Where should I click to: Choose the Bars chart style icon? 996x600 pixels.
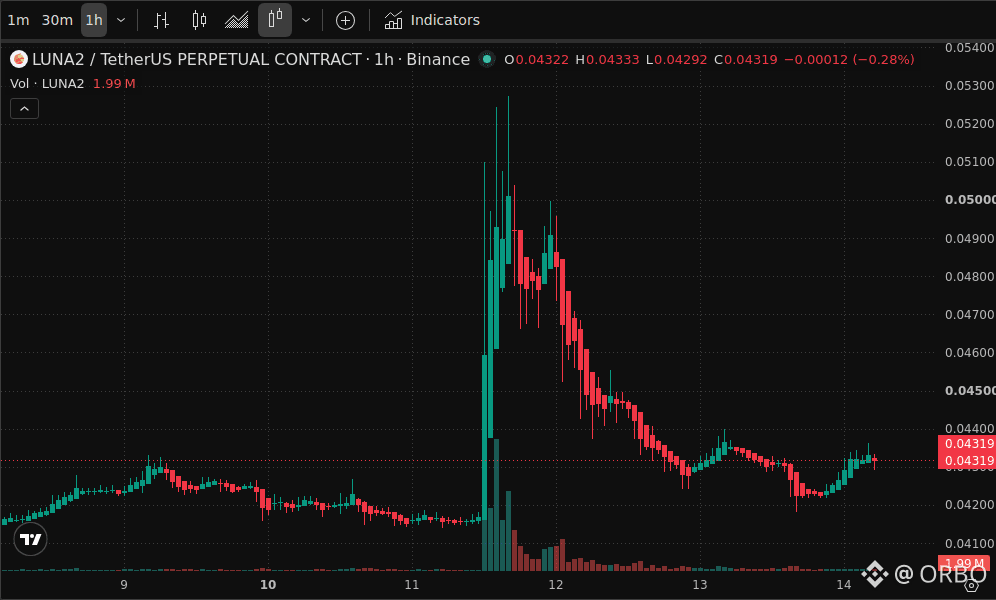(161, 20)
